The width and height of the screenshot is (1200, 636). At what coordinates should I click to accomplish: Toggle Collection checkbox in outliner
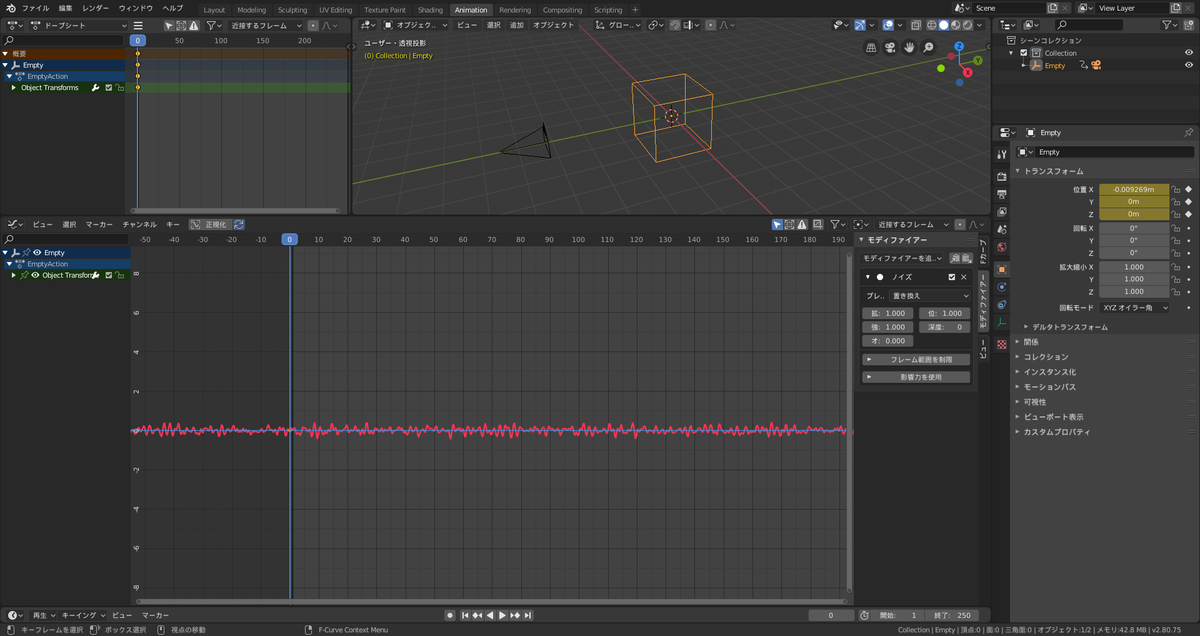coord(1024,53)
